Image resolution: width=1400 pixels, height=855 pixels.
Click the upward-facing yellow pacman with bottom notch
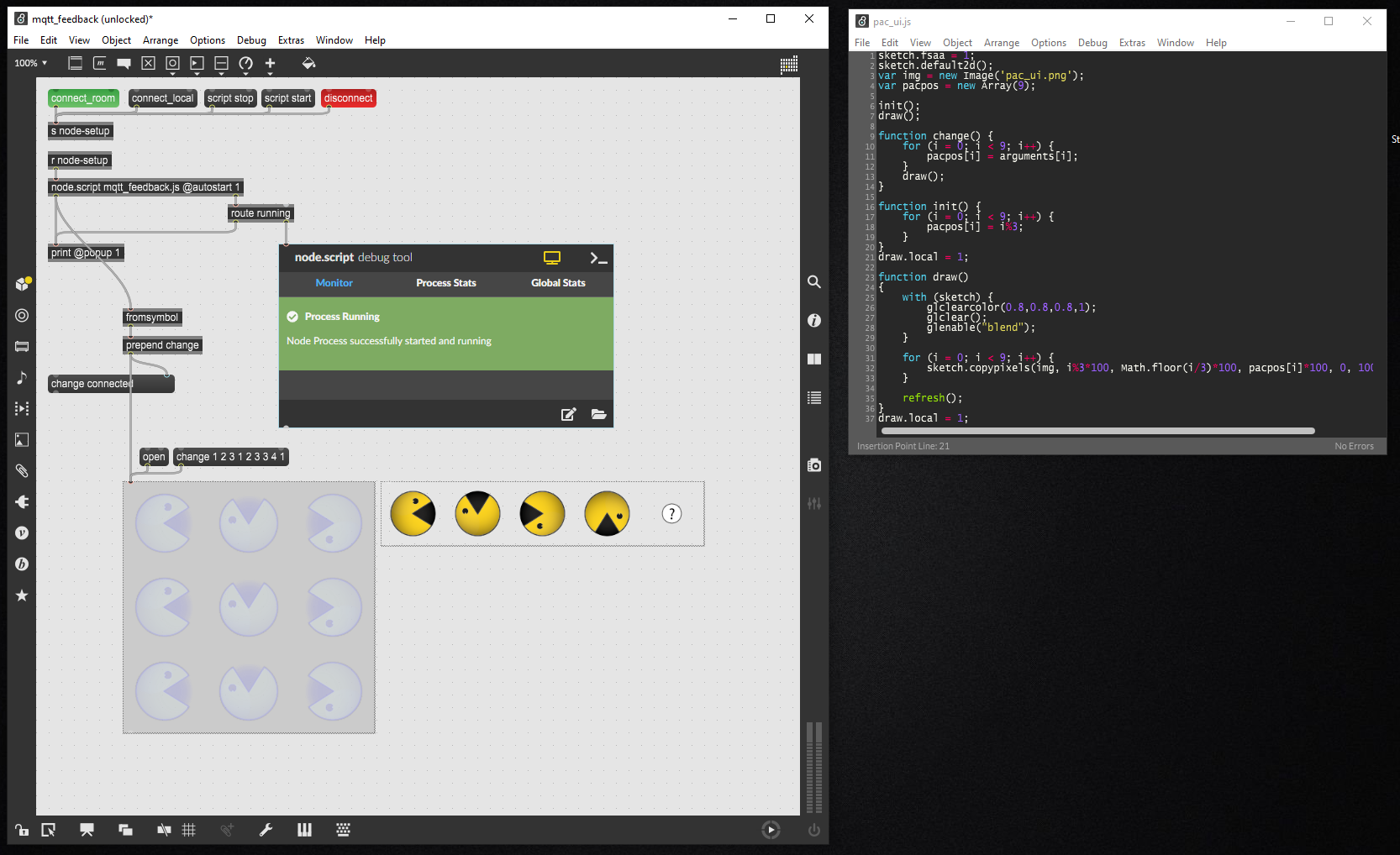[x=607, y=514]
